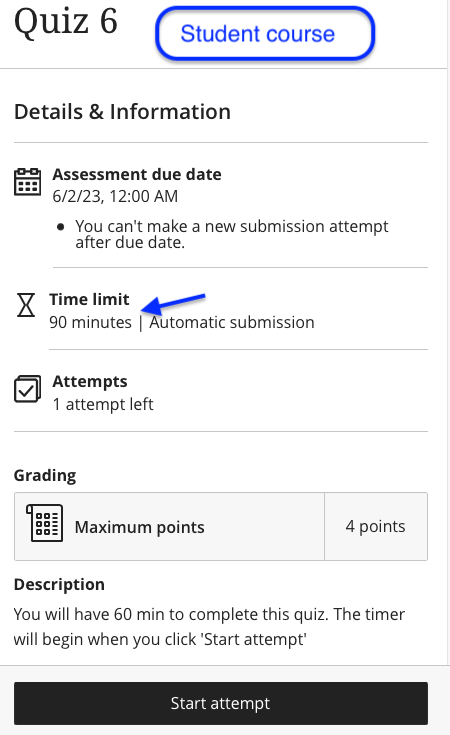The height and width of the screenshot is (735, 450).
Task: Click the Maximum points label
Action: click(140, 527)
